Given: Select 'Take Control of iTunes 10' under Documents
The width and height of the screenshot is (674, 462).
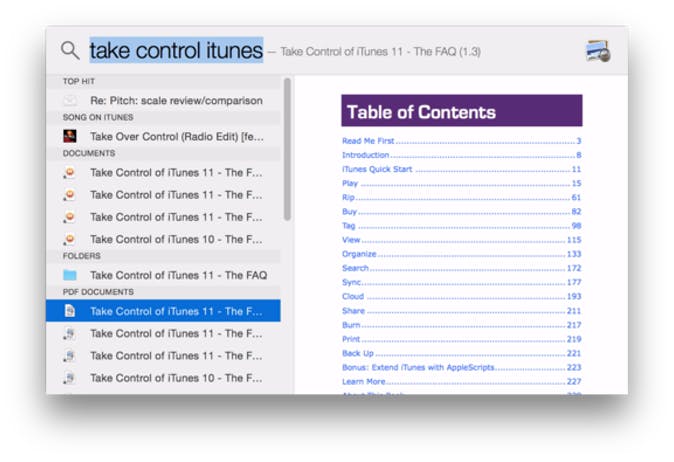Looking at the screenshot, I should 163,239.
